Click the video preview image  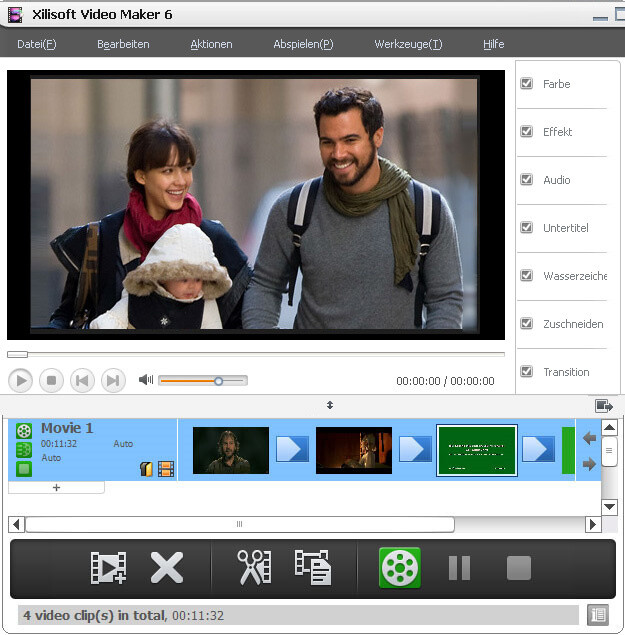(x=254, y=204)
